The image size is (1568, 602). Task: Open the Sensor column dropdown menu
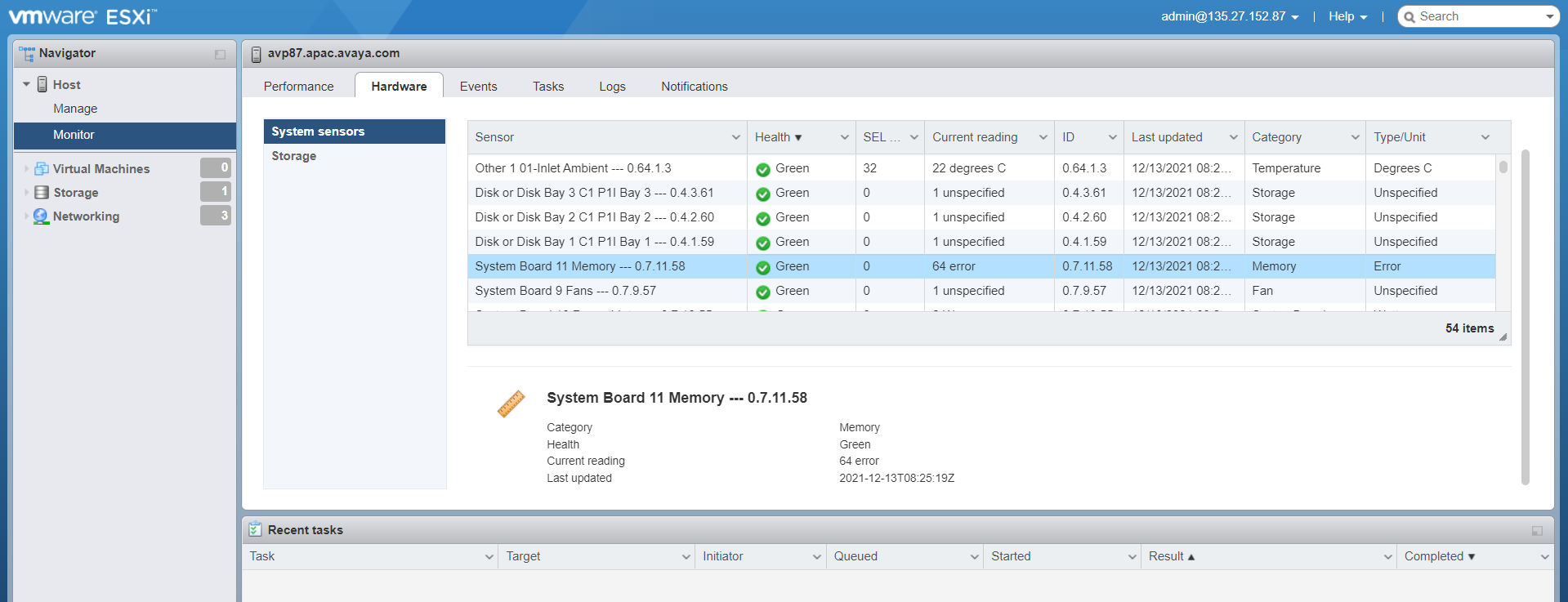click(735, 137)
